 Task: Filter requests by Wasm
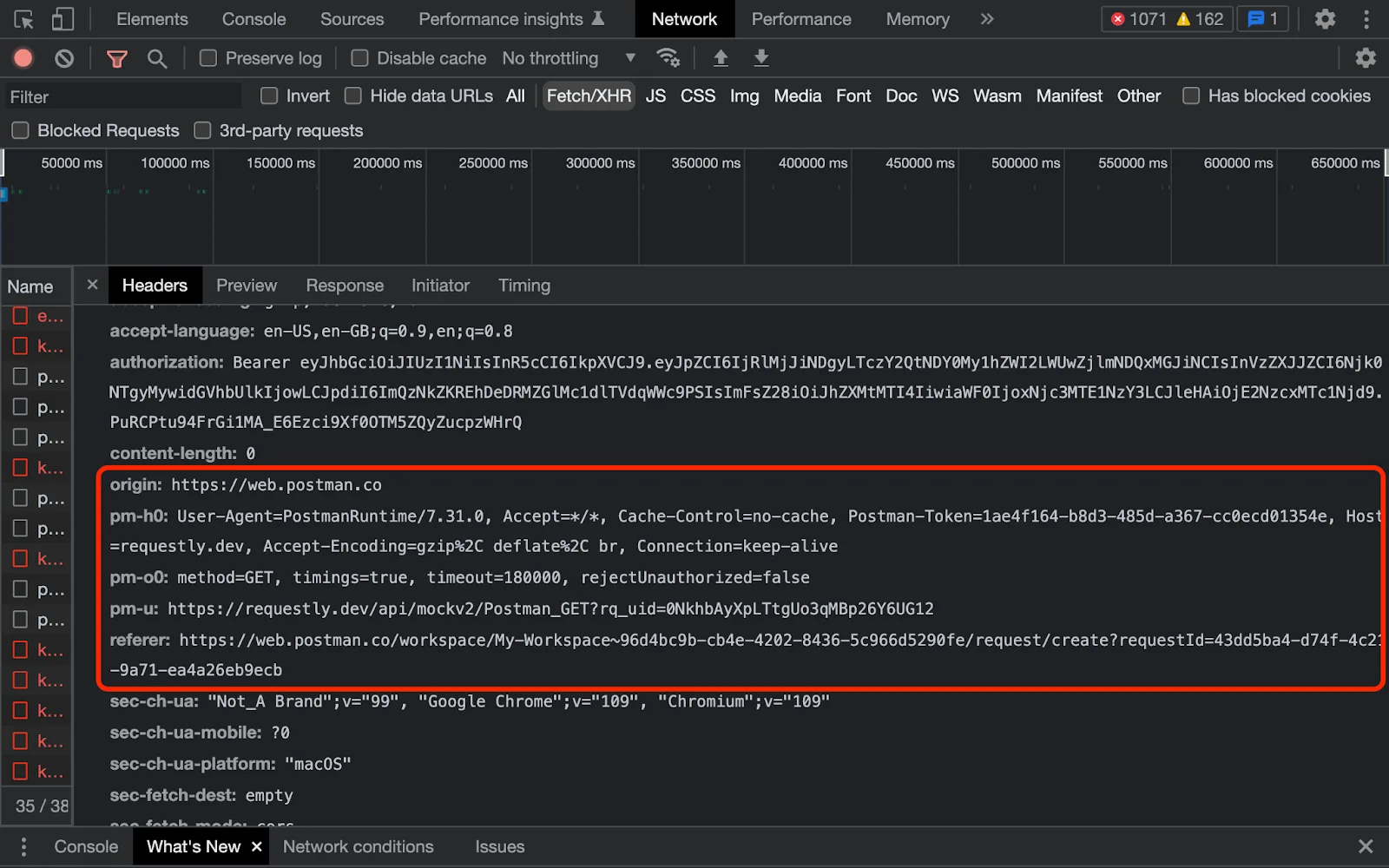coord(997,95)
